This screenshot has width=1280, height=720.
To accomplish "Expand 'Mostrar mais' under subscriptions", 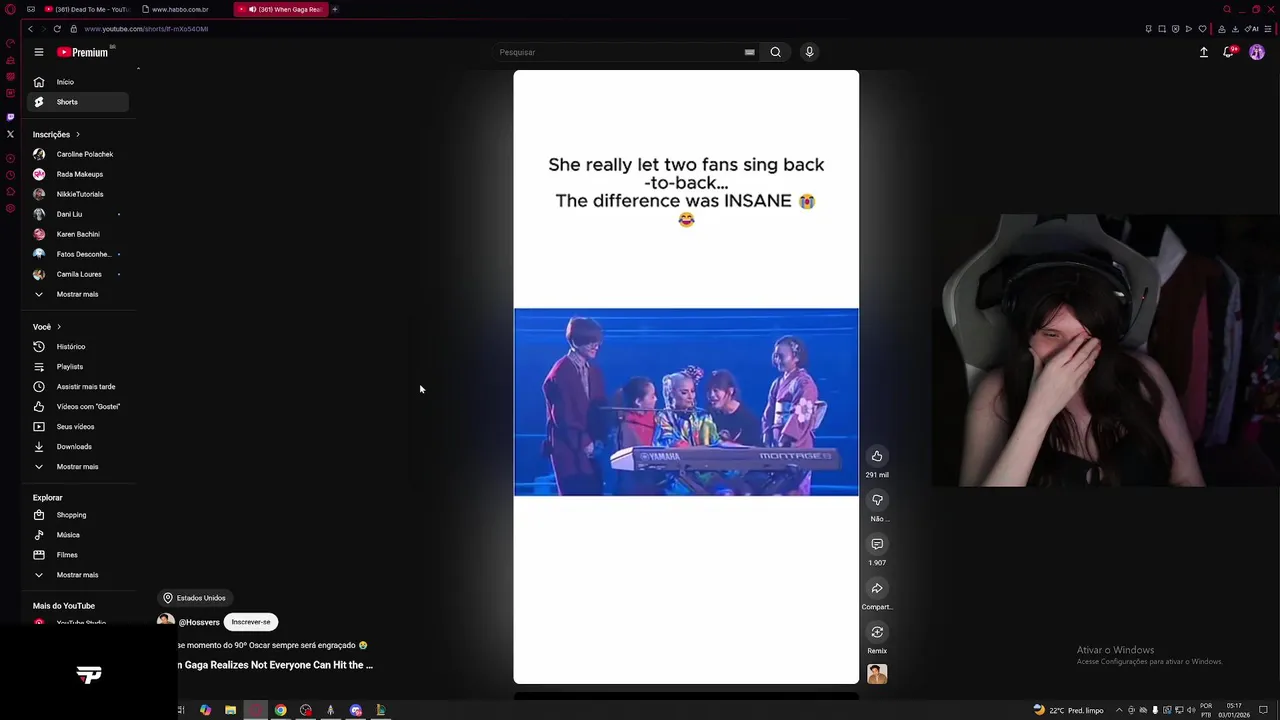I will coord(78,294).
